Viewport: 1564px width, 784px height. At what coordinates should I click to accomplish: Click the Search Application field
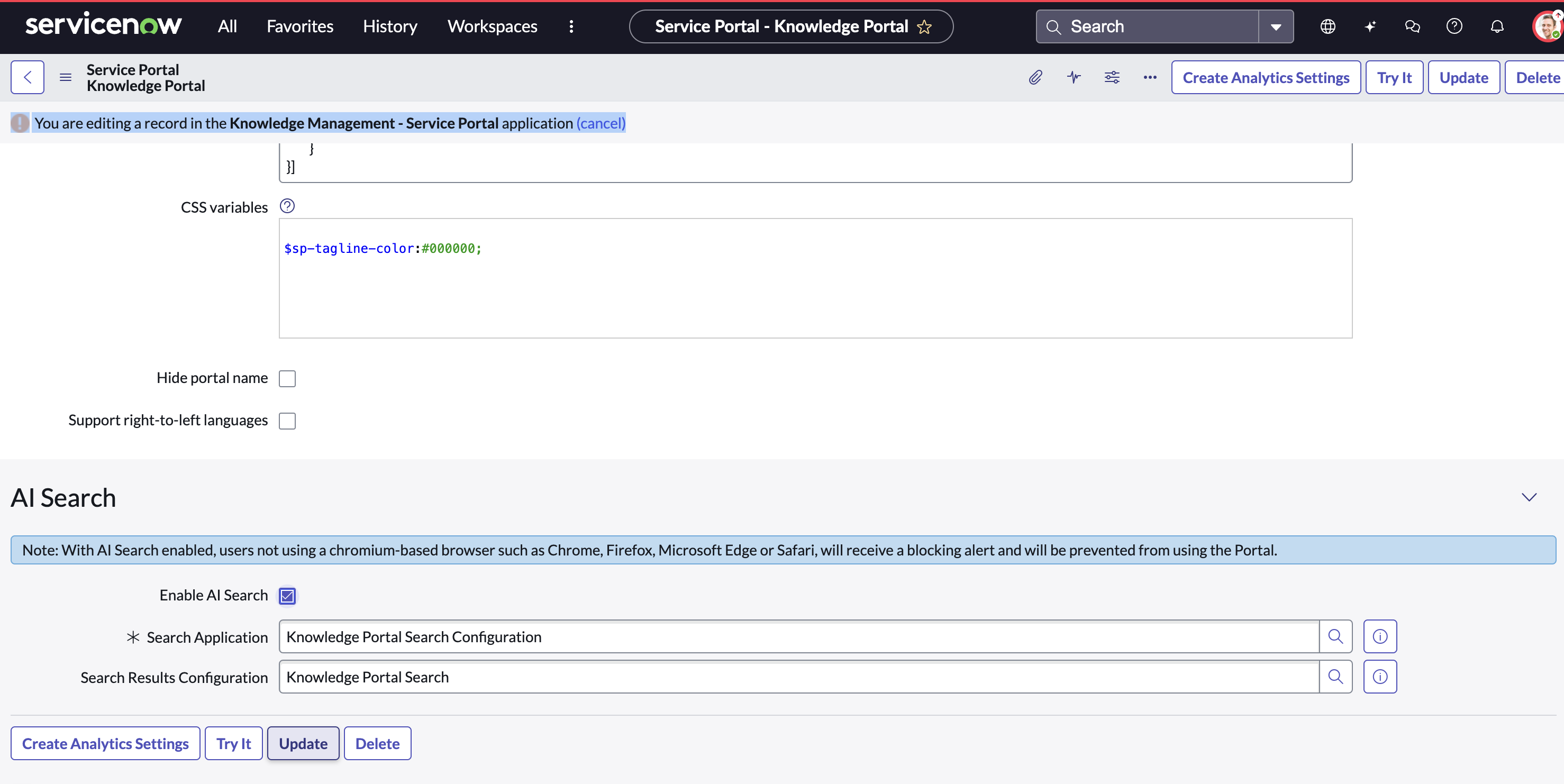click(x=798, y=636)
